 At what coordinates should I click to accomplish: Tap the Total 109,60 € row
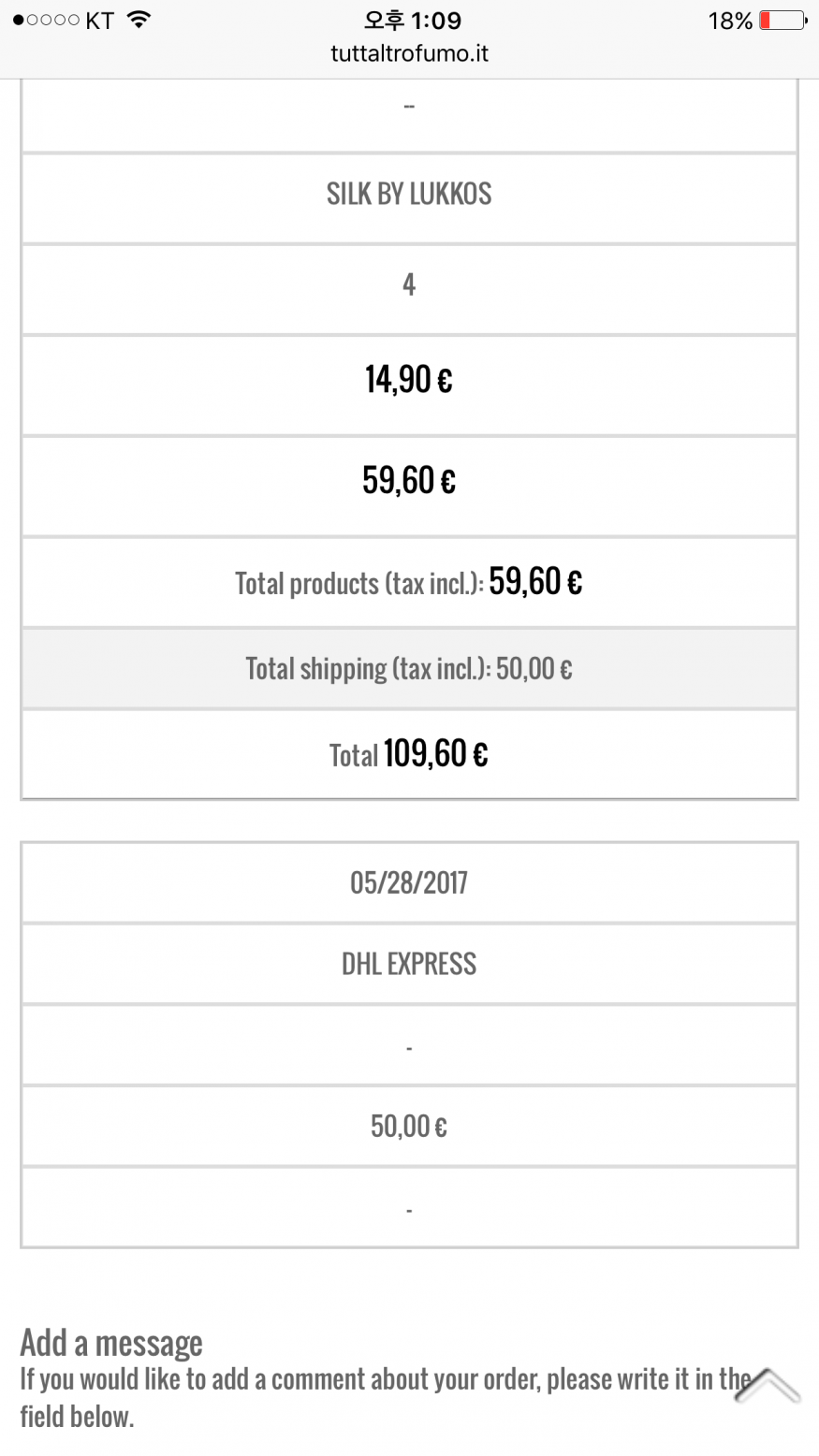(x=409, y=753)
